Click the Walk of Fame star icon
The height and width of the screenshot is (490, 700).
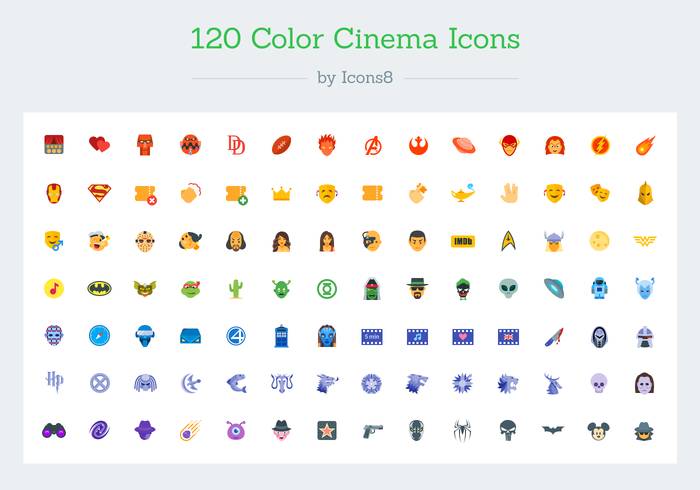tap(327, 431)
